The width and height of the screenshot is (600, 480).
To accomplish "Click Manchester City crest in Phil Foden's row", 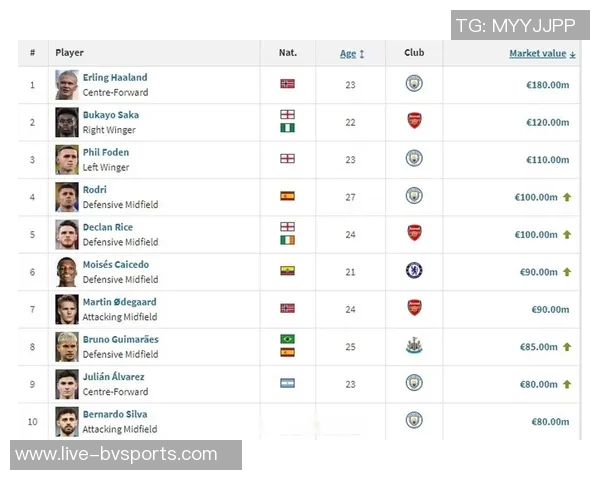I will (x=414, y=159).
